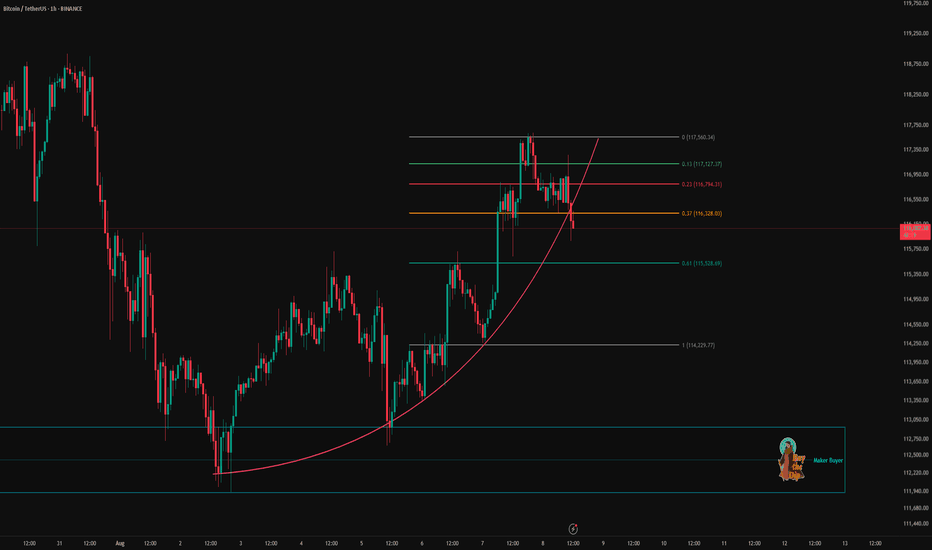
Task: Click the 118,750.00 price axis label
Action: click(x=916, y=64)
